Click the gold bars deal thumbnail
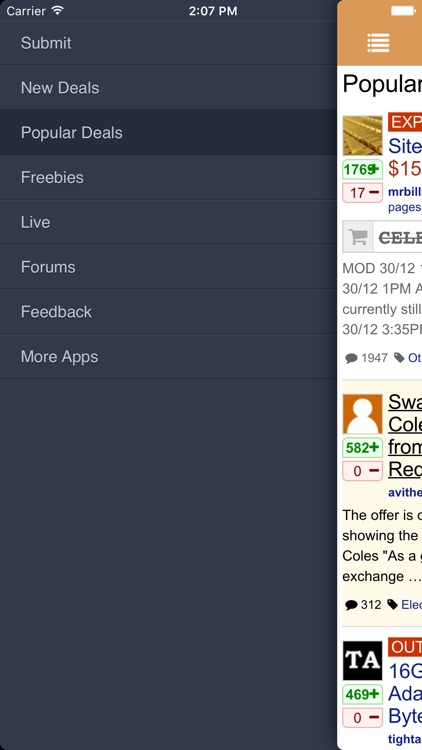This screenshot has width=422, height=750. point(362,135)
